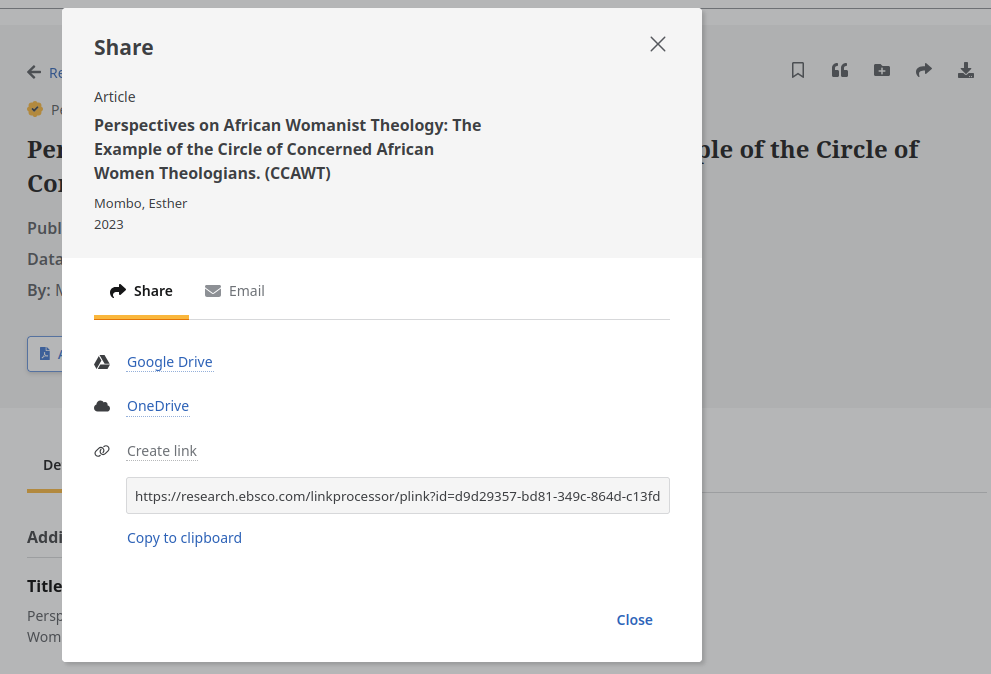Select the share arrow icon in the toolbar
The image size is (991, 674).
point(923,70)
